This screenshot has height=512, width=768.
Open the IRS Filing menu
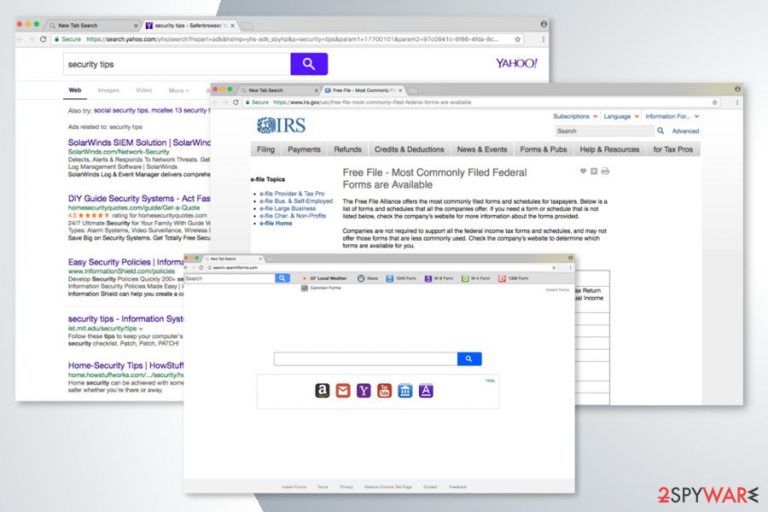265,149
